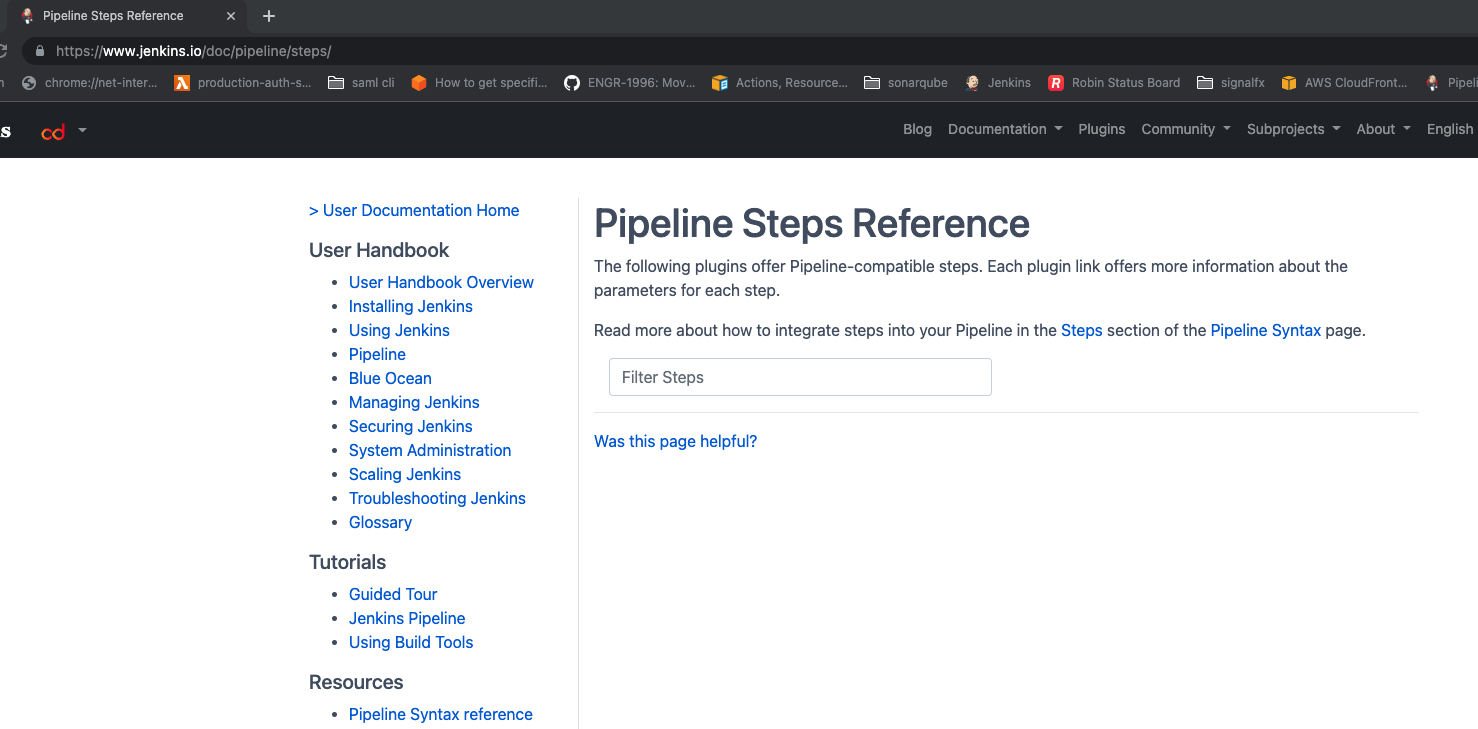
Task: Open the sonarqube bookmarks folder
Action: point(905,83)
